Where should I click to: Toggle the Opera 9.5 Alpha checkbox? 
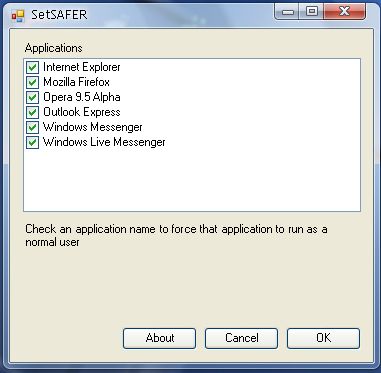[x=32, y=98]
